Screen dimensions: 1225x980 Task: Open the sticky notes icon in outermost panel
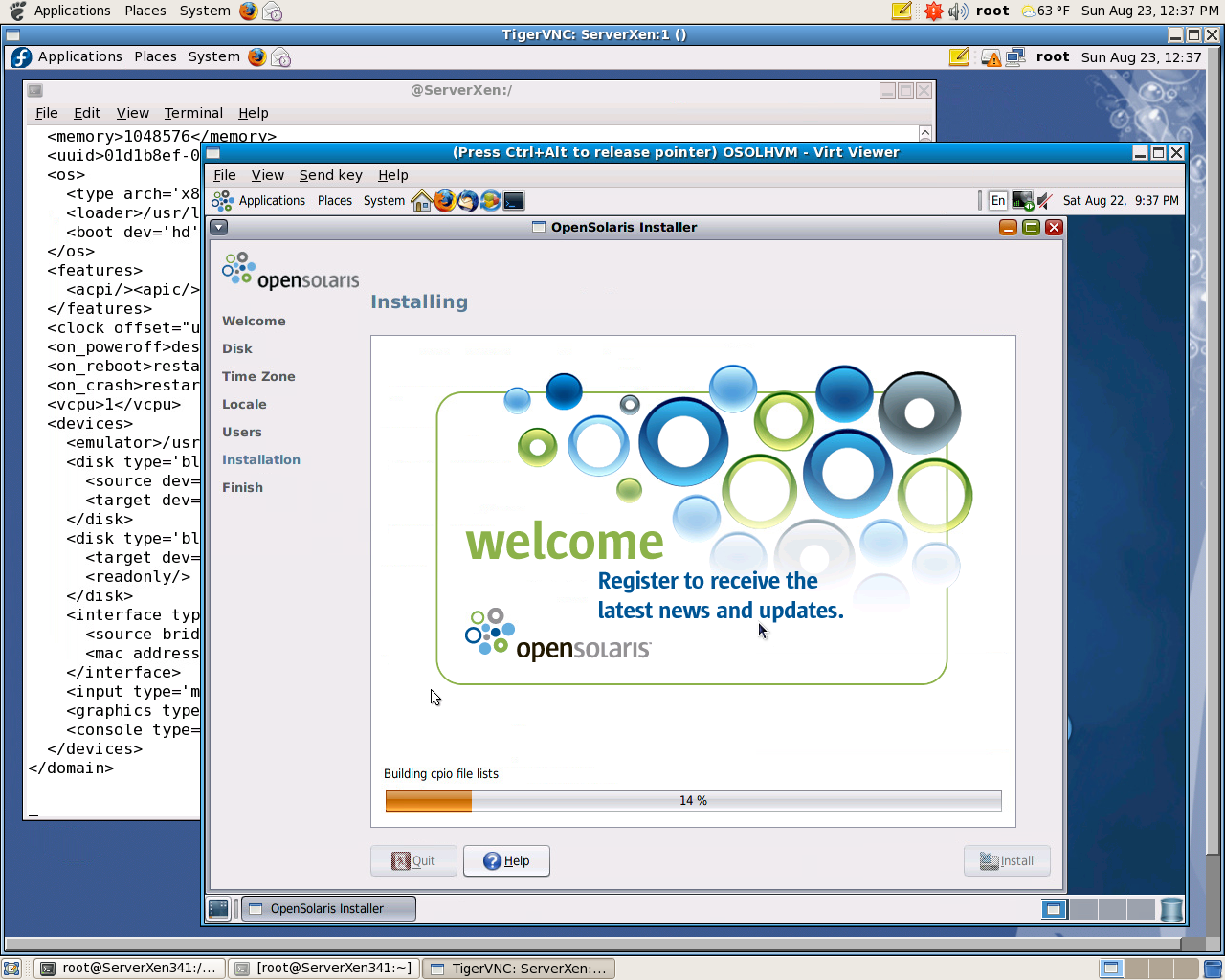(x=902, y=11)
